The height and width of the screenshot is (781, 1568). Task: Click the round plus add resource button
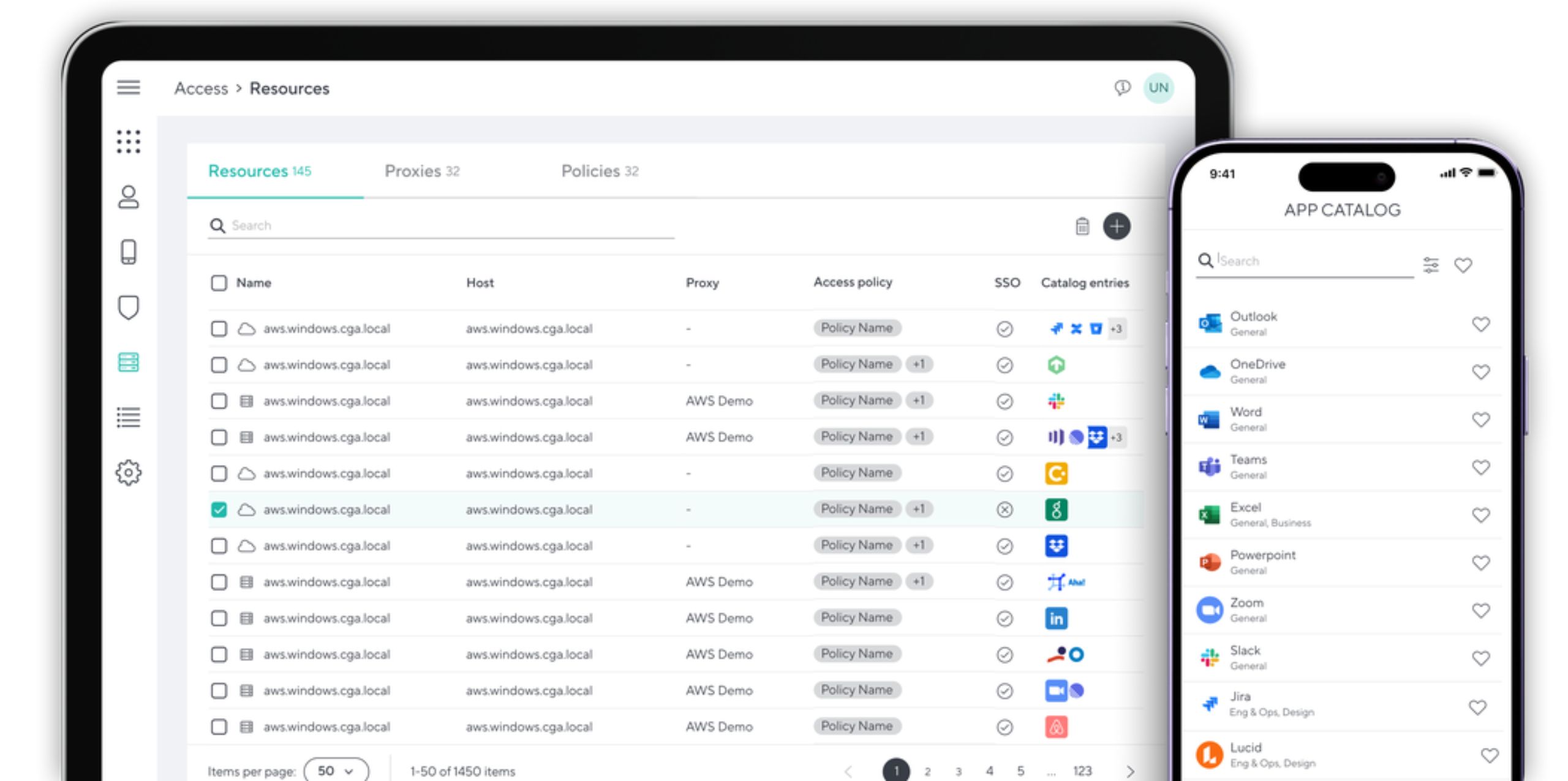pyautogui.click(x=1117, y=226)
